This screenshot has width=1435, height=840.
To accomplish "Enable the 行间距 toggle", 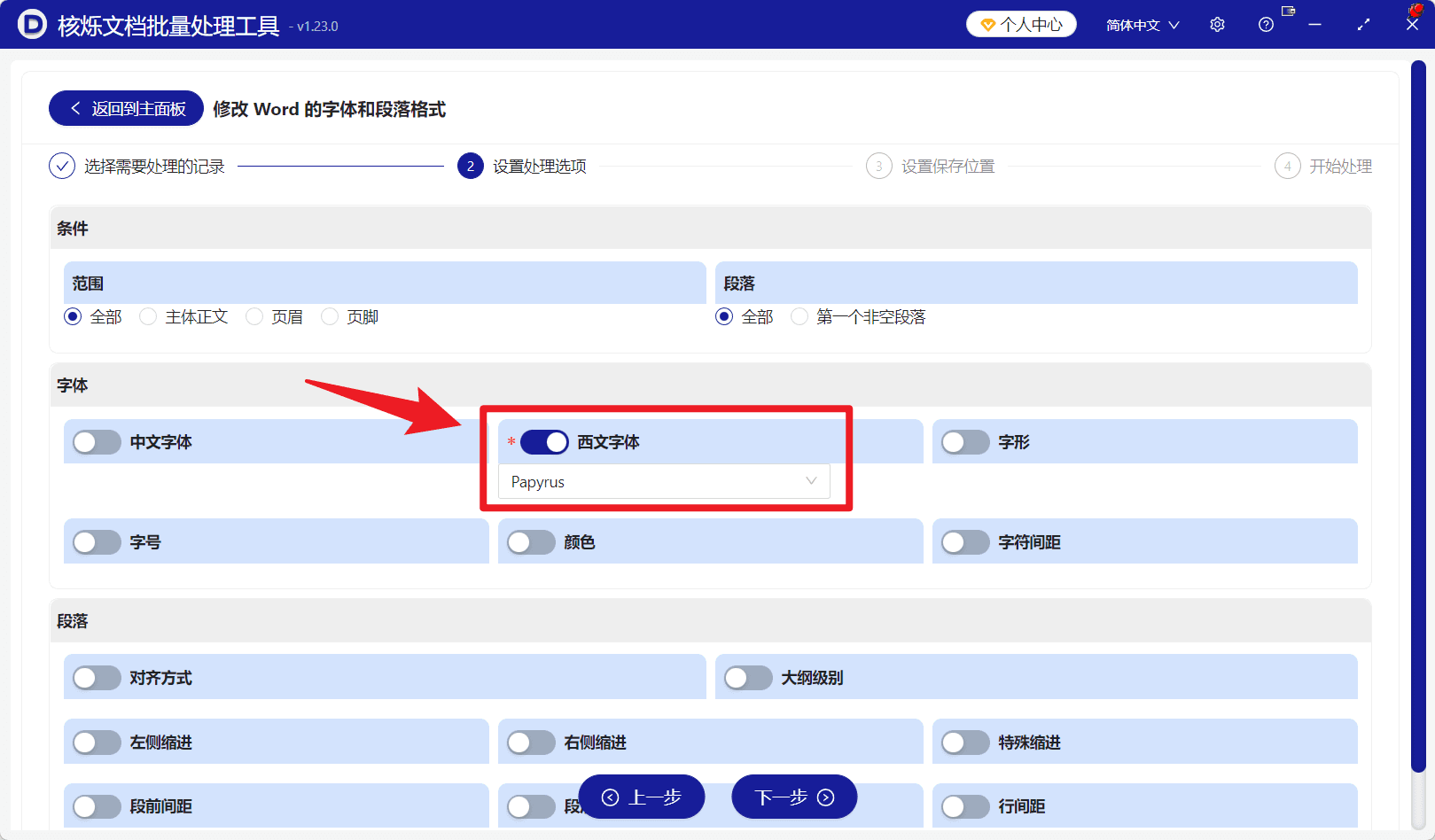I will (965, 806).
